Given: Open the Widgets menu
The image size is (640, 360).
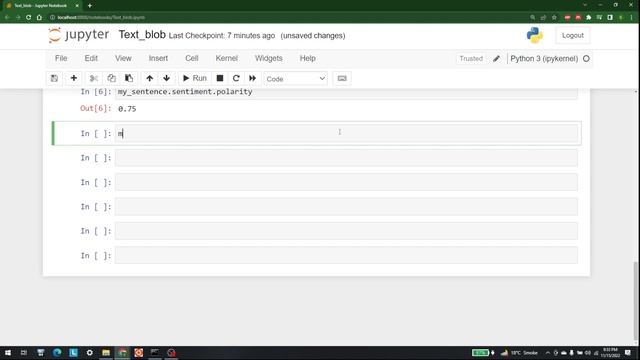Looking at the screenshot, I should (269, 58).
